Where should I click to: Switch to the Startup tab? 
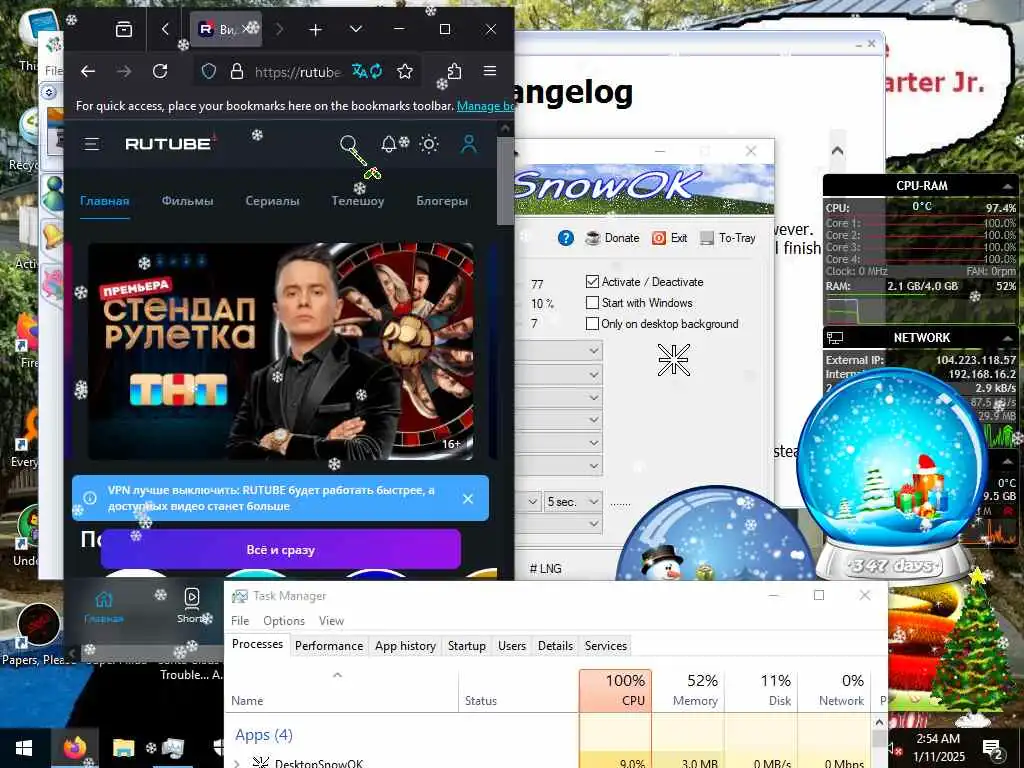[x=466, y=646]
